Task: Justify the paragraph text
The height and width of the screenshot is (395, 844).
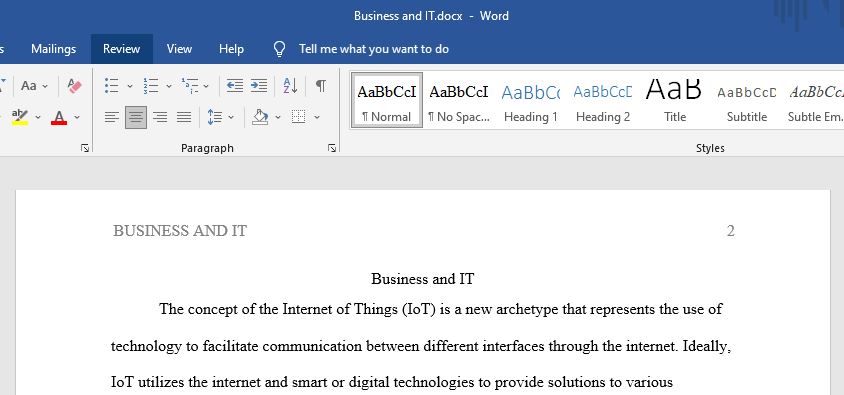Action: point(184,117)
